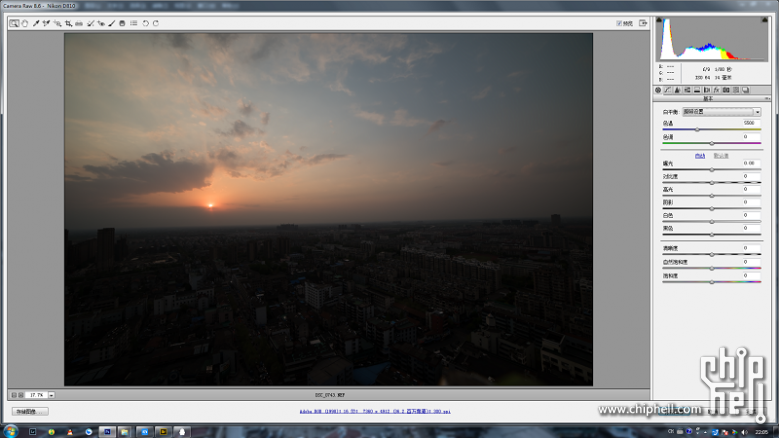Switch to the Effects (fx) tab

(716, 90)
